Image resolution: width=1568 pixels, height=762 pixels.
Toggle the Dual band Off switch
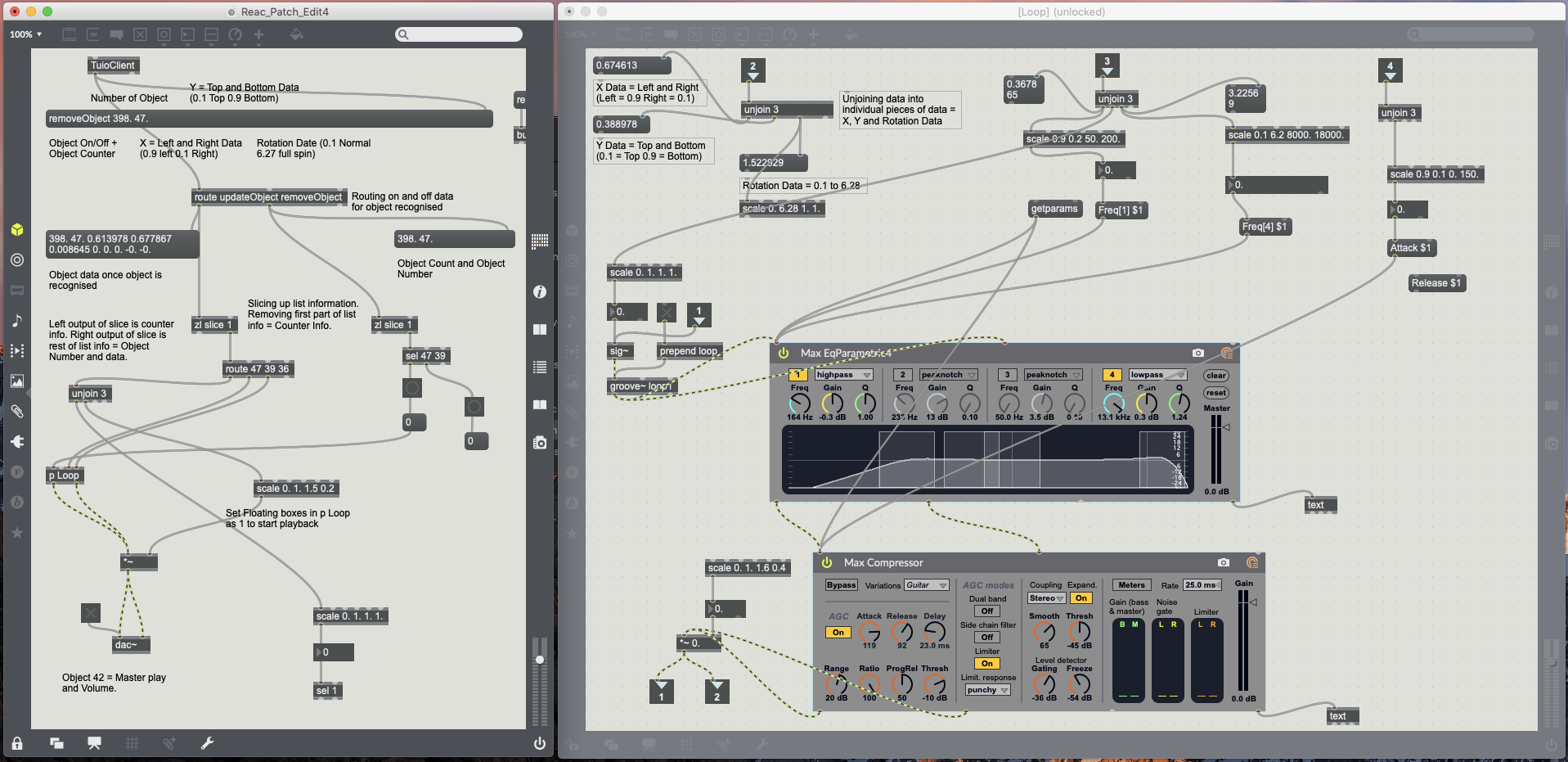click(987, 611)
